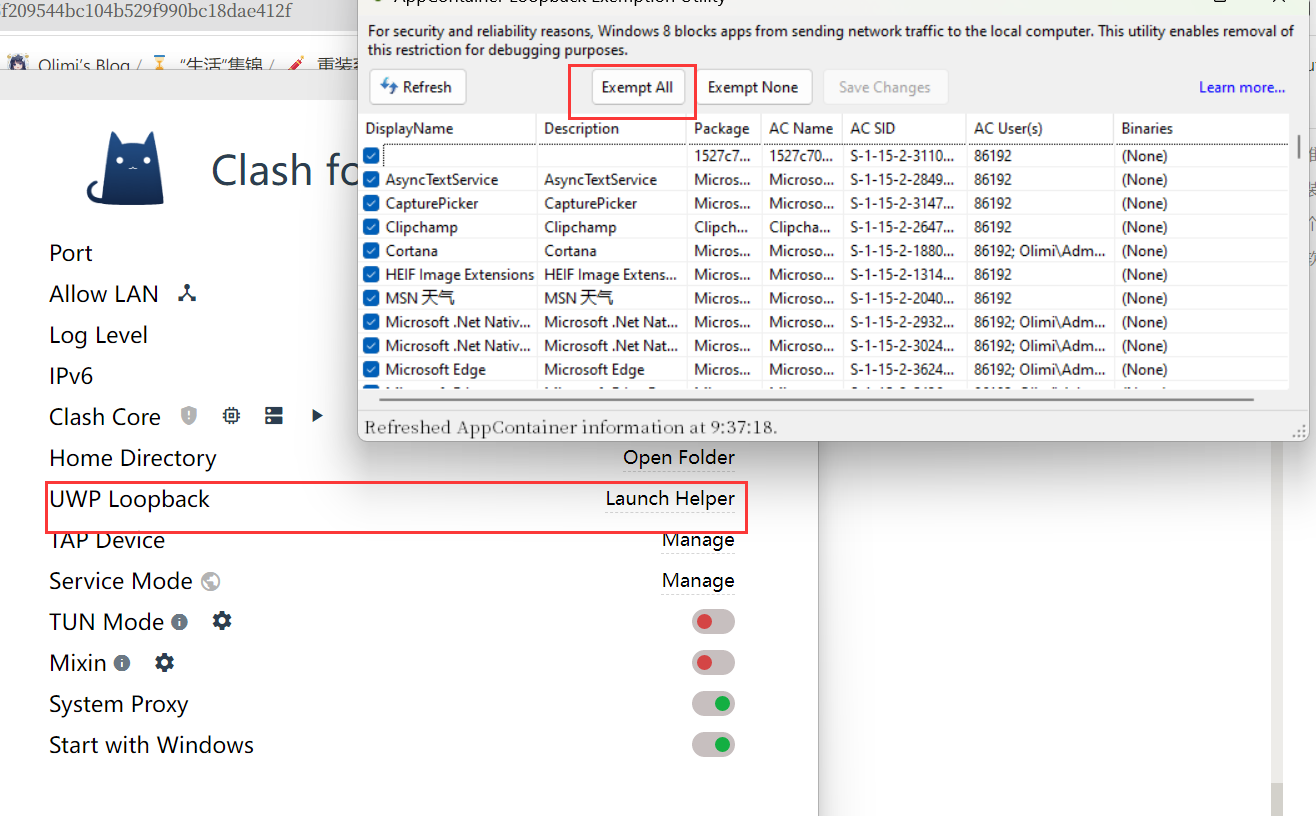The height and width of the screenshot is (816, 1316).
Task: Click the Cortana row's AC User(s) cell
Action: coord(1040,251)
